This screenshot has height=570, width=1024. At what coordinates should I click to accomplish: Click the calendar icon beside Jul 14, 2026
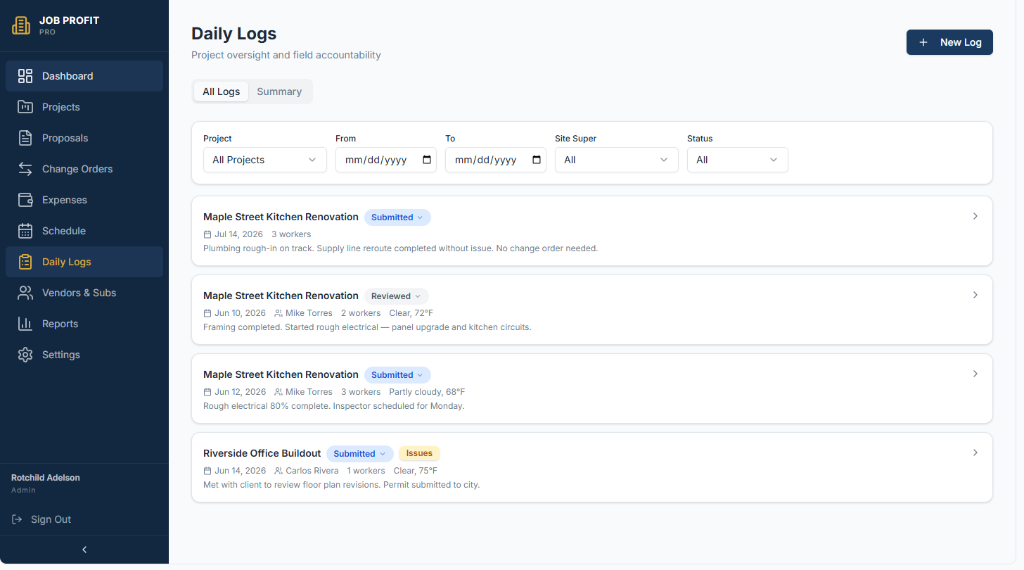coord(207,234)
